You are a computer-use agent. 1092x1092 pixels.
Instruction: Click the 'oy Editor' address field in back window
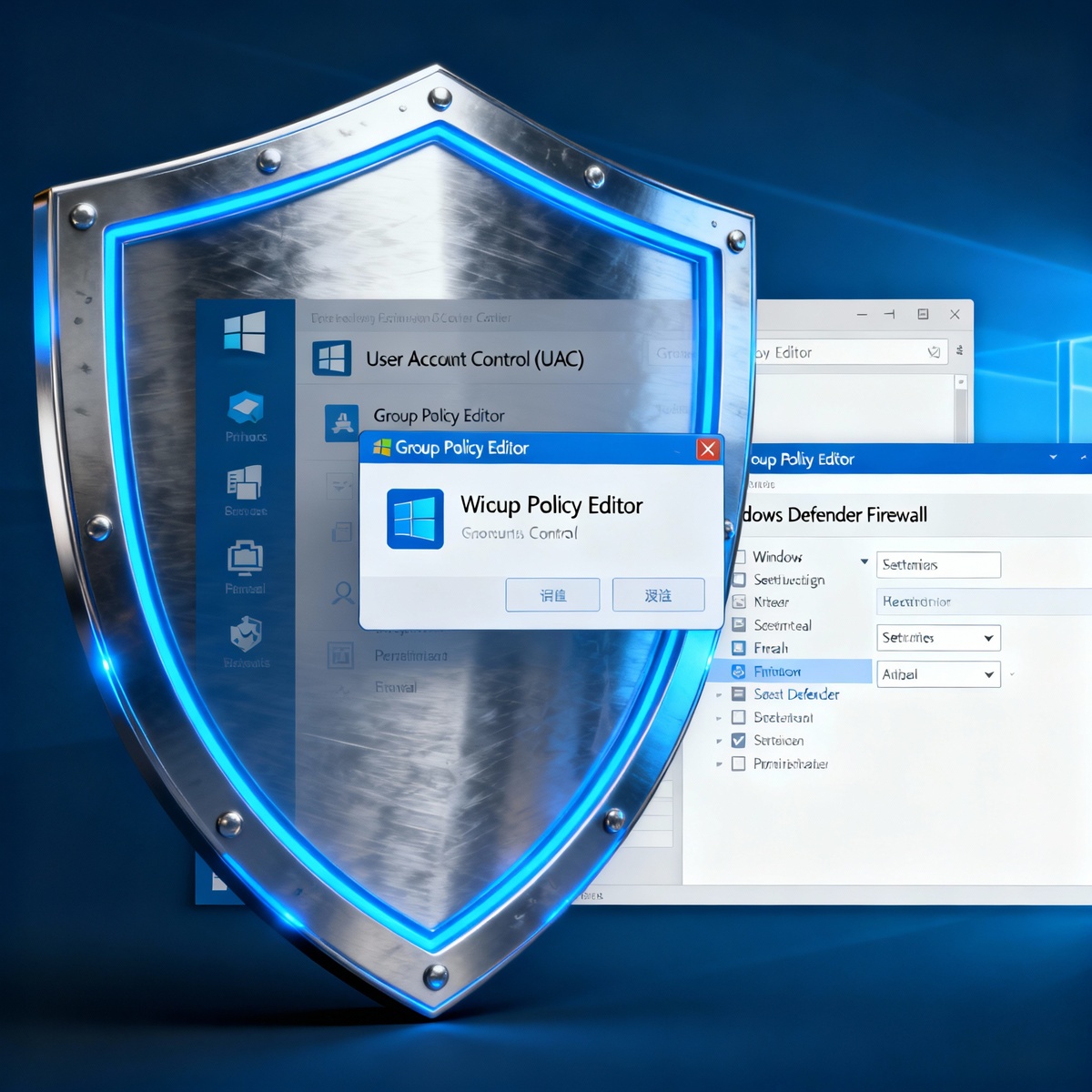[852, 352]
